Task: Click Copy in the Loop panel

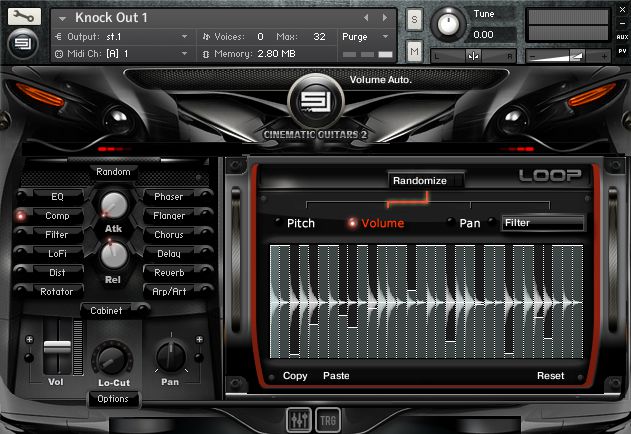Action: pos(295,376)
